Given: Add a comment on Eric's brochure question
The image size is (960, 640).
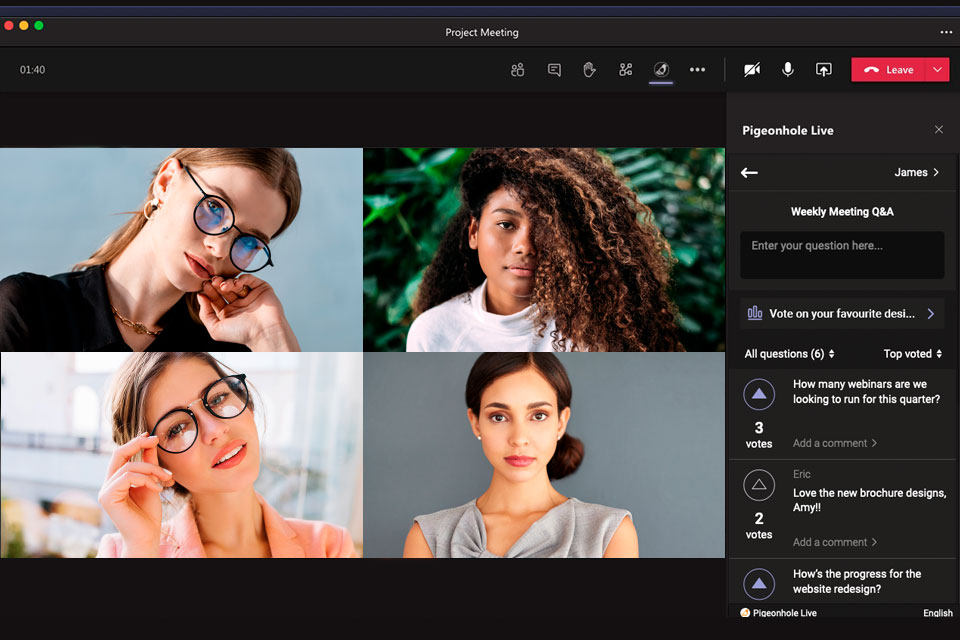Looking at the screenshot, I should click(x=834, y=542).
